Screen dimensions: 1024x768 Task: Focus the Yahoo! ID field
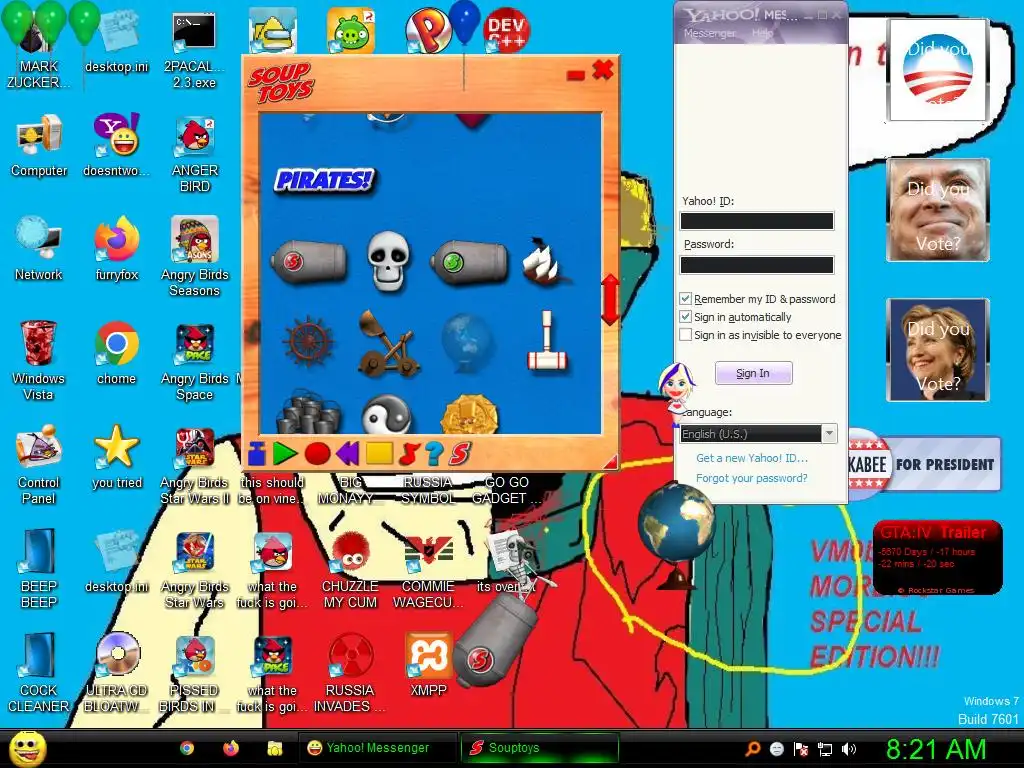click(757, 221)
